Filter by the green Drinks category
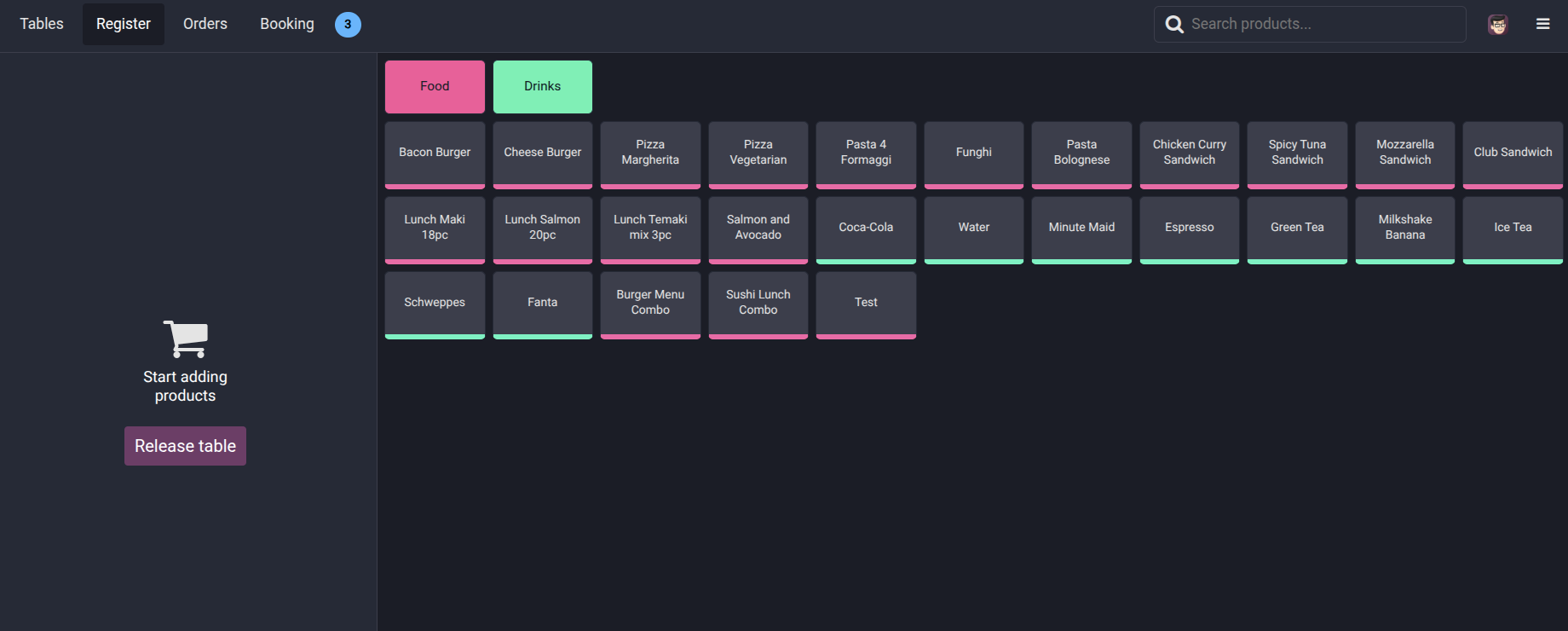1568x631 pixels. pos(543,87)
